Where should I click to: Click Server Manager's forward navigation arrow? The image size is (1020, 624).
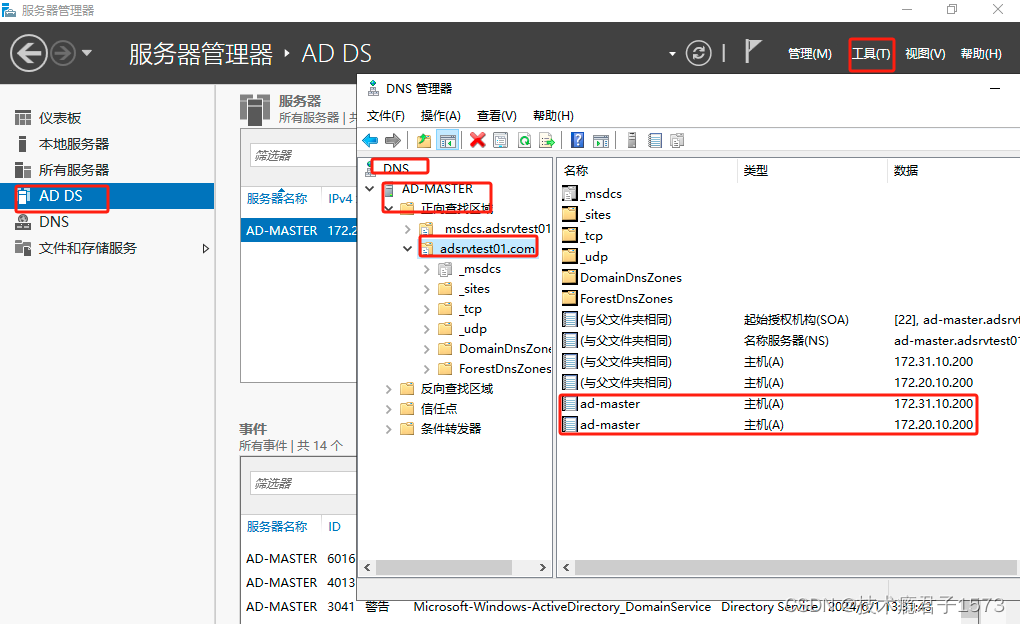[63, 53]
